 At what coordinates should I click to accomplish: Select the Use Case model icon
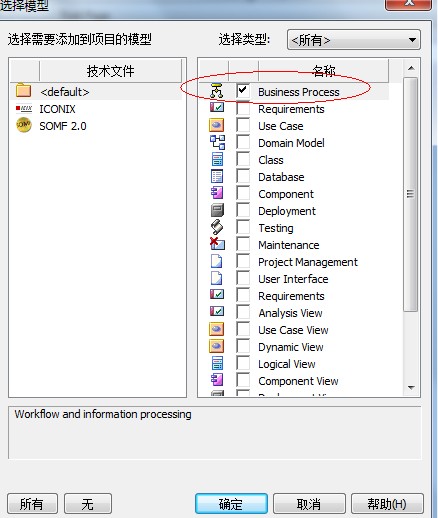[x=217, y=126]
